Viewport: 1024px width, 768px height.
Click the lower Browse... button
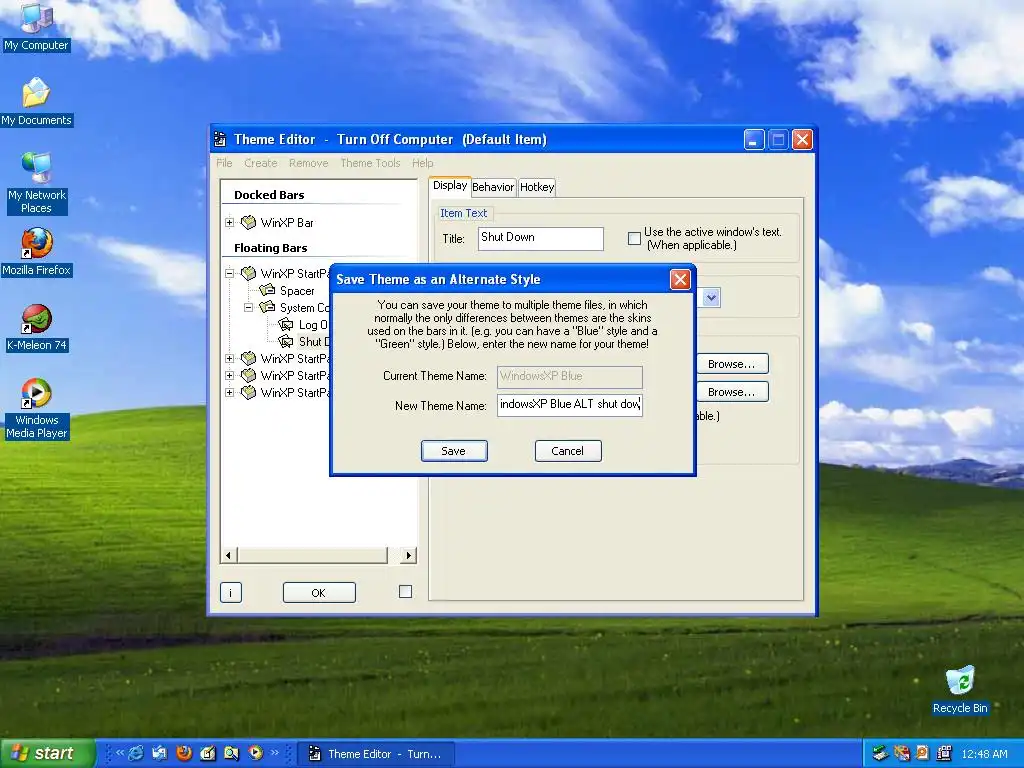tap(732, 392)
